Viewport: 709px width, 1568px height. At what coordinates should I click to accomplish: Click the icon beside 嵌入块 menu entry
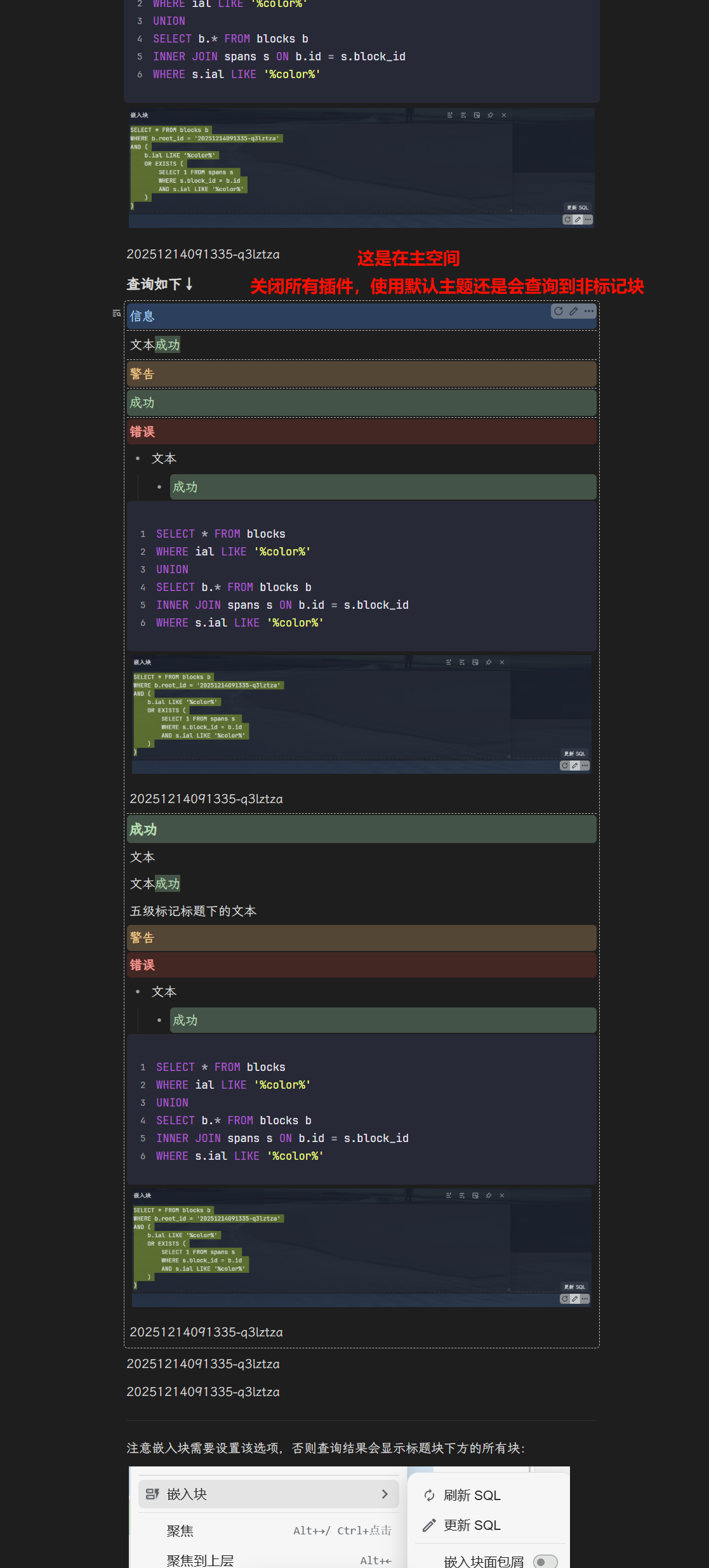[152, 1494]
